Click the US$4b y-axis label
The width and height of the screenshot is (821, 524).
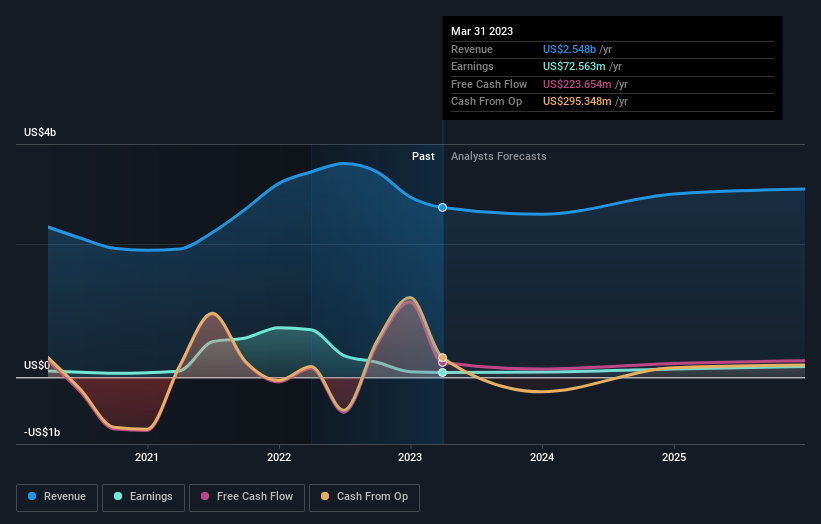coord(40,132)
